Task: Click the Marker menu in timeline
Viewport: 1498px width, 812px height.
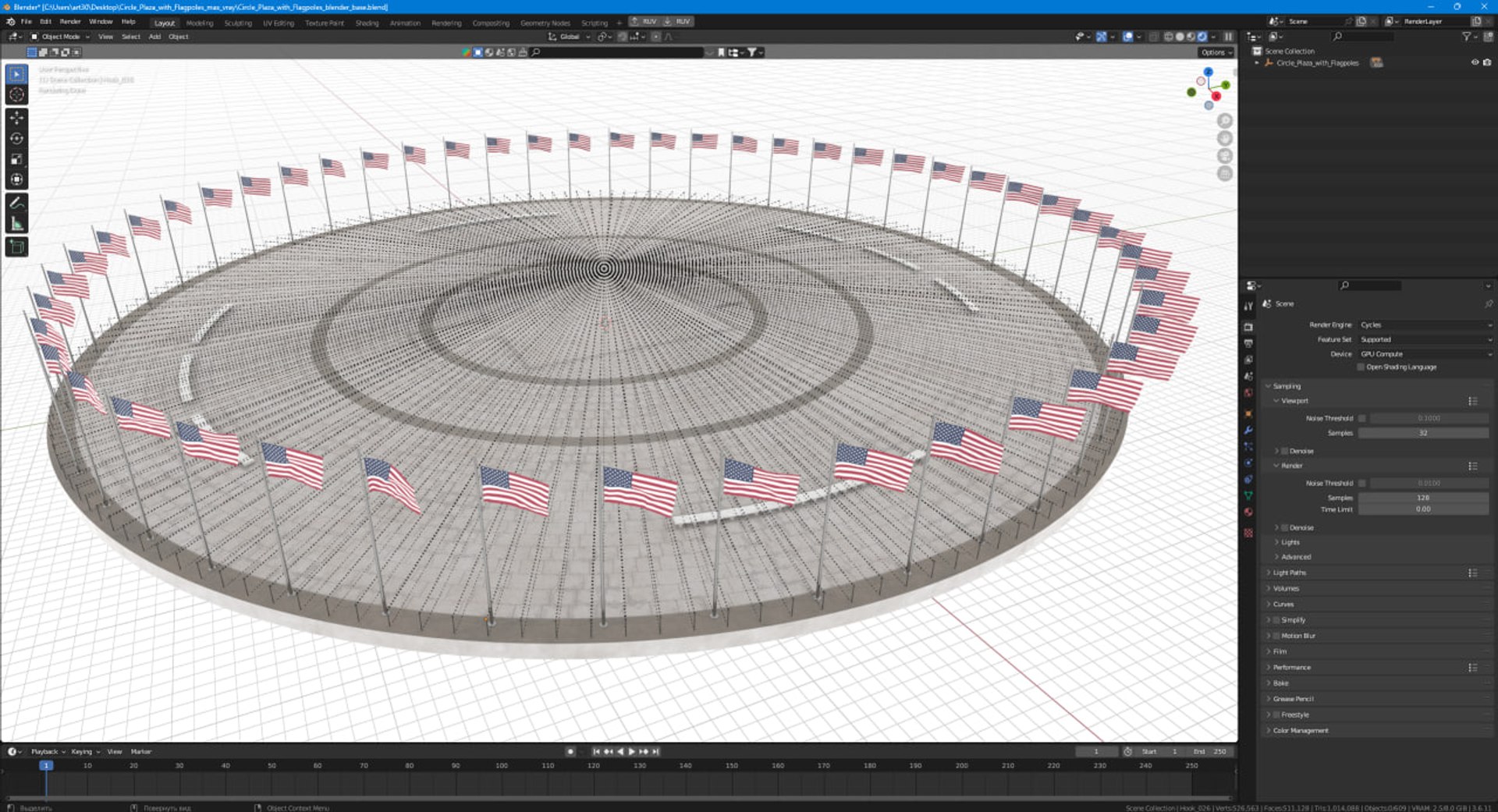Action: [141, 752]
